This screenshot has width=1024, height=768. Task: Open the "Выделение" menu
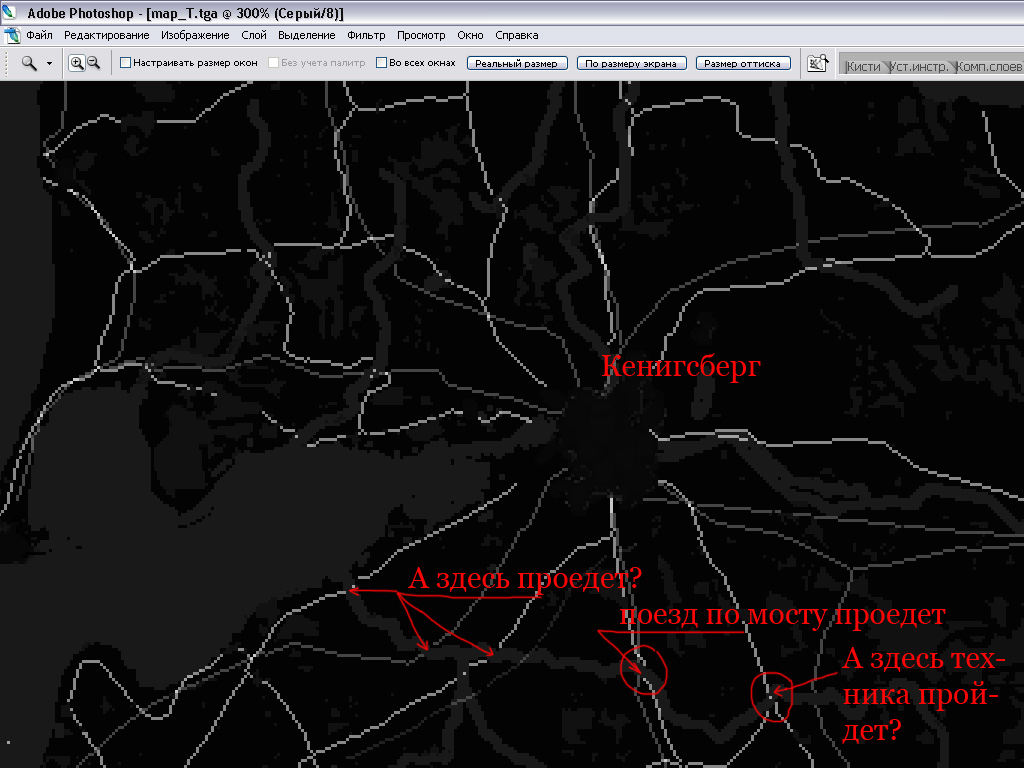(x=306, y=35)
